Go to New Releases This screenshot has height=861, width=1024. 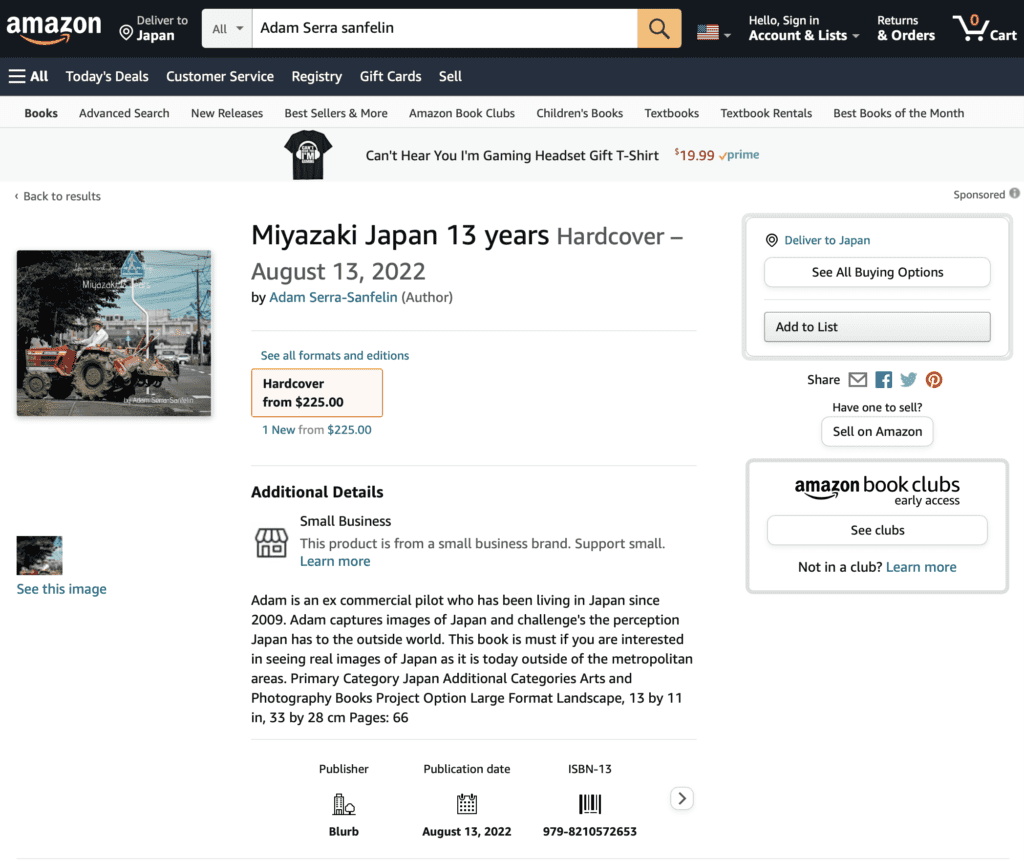point(227,113)
